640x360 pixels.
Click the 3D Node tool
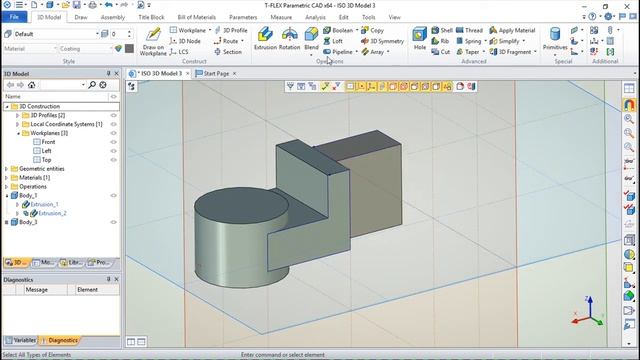pos(185,41)
